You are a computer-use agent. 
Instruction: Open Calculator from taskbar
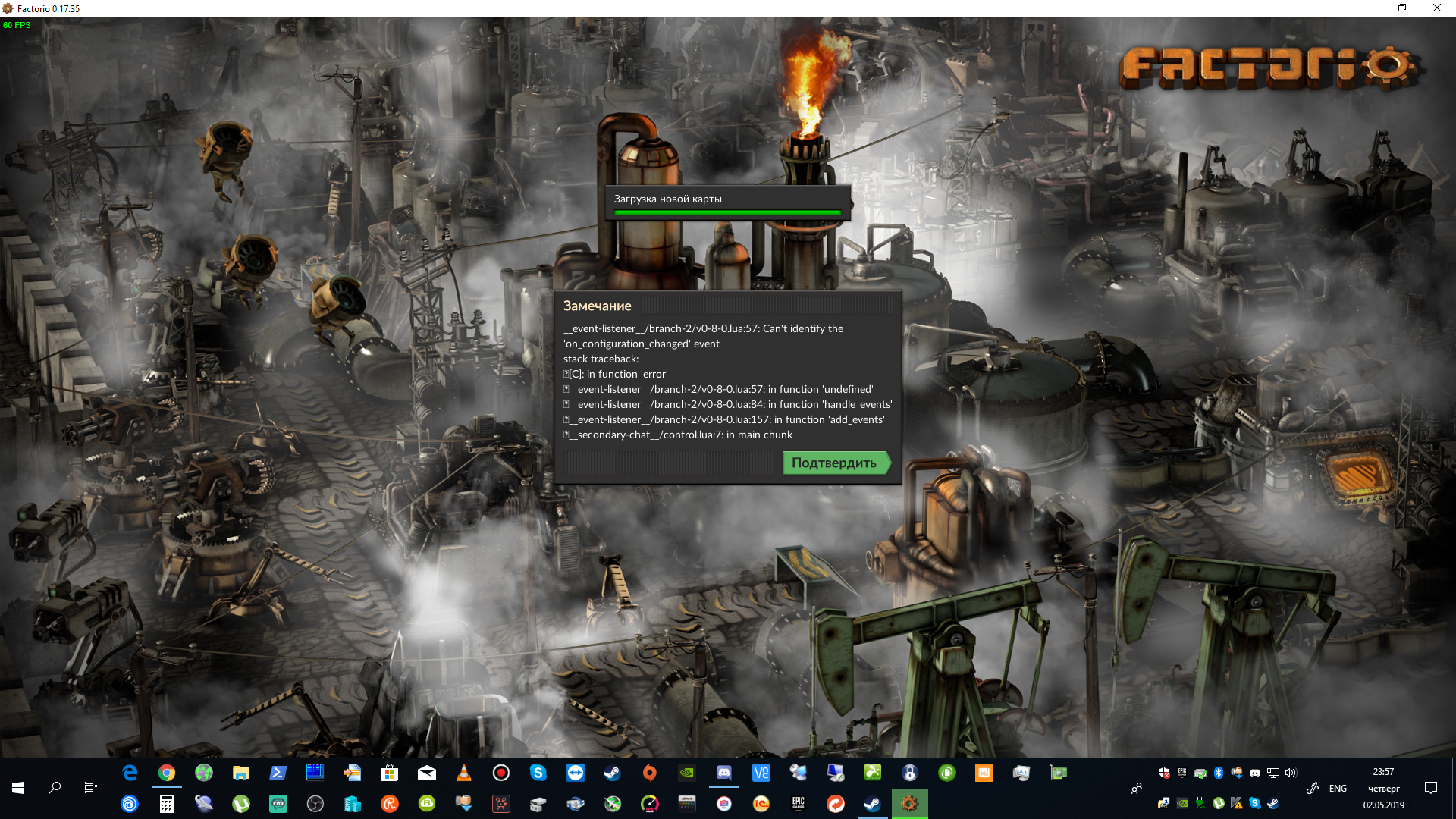167,804
